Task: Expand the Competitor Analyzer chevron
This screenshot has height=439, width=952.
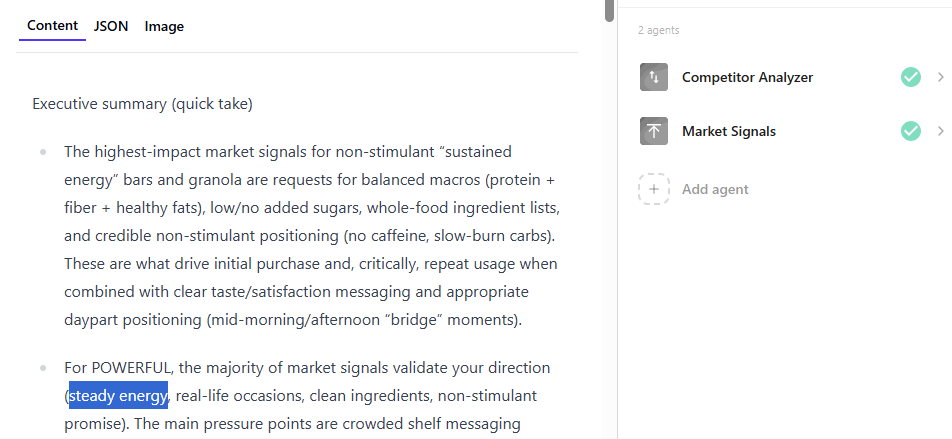Action: point(940,77)
